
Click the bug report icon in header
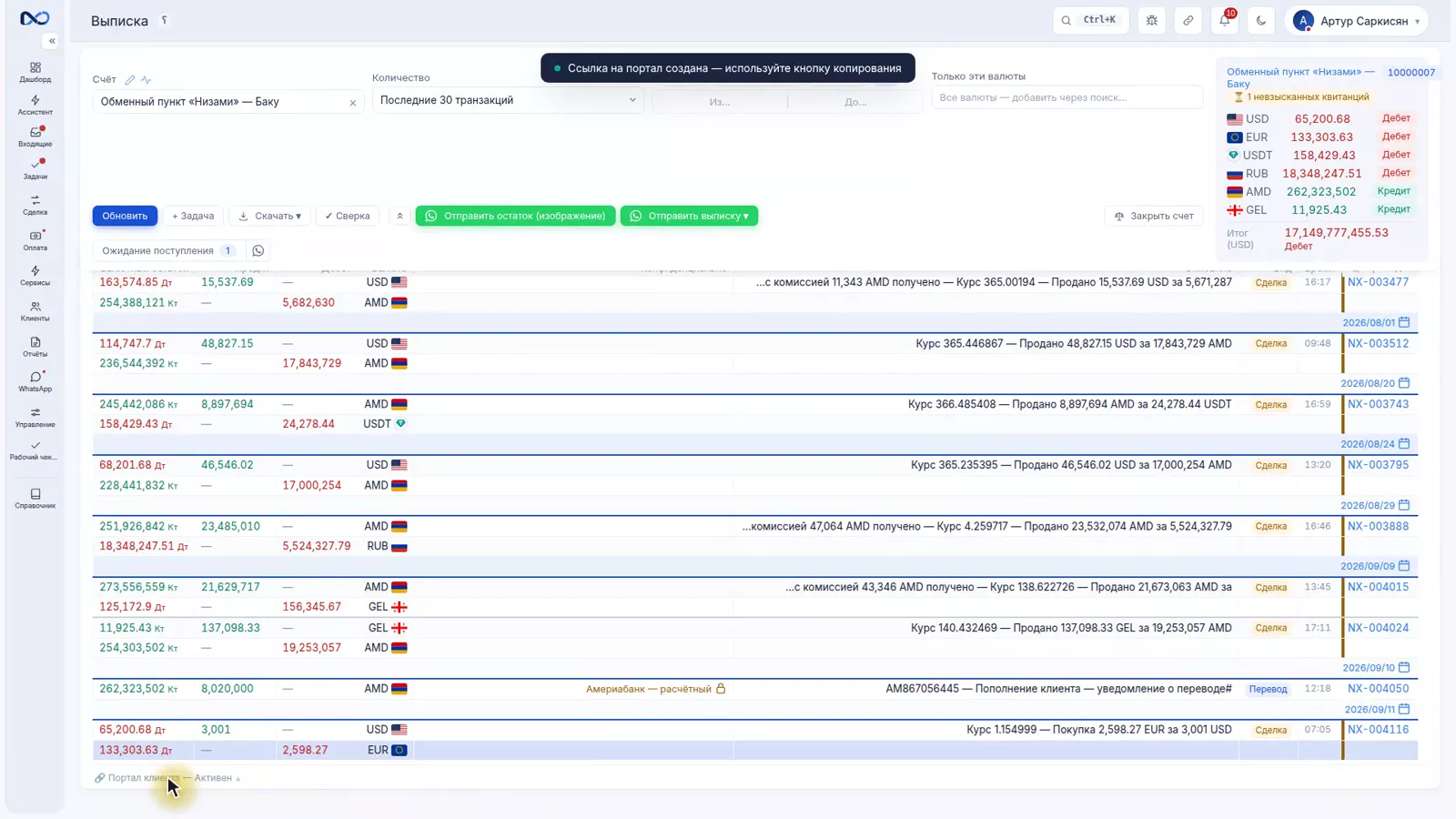pos(1152,20)
